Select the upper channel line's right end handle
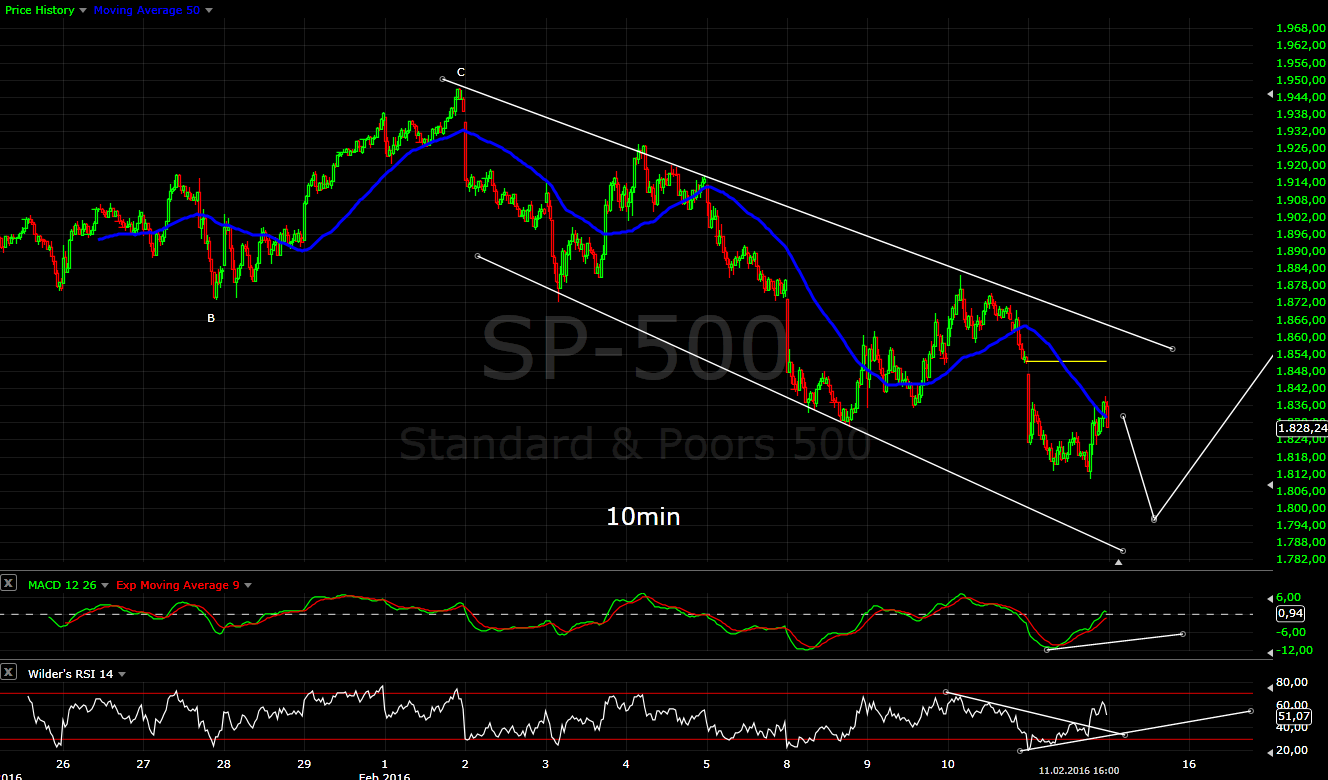The image size is (1328, 780). pyautogui.click(x=1172, y=348)
